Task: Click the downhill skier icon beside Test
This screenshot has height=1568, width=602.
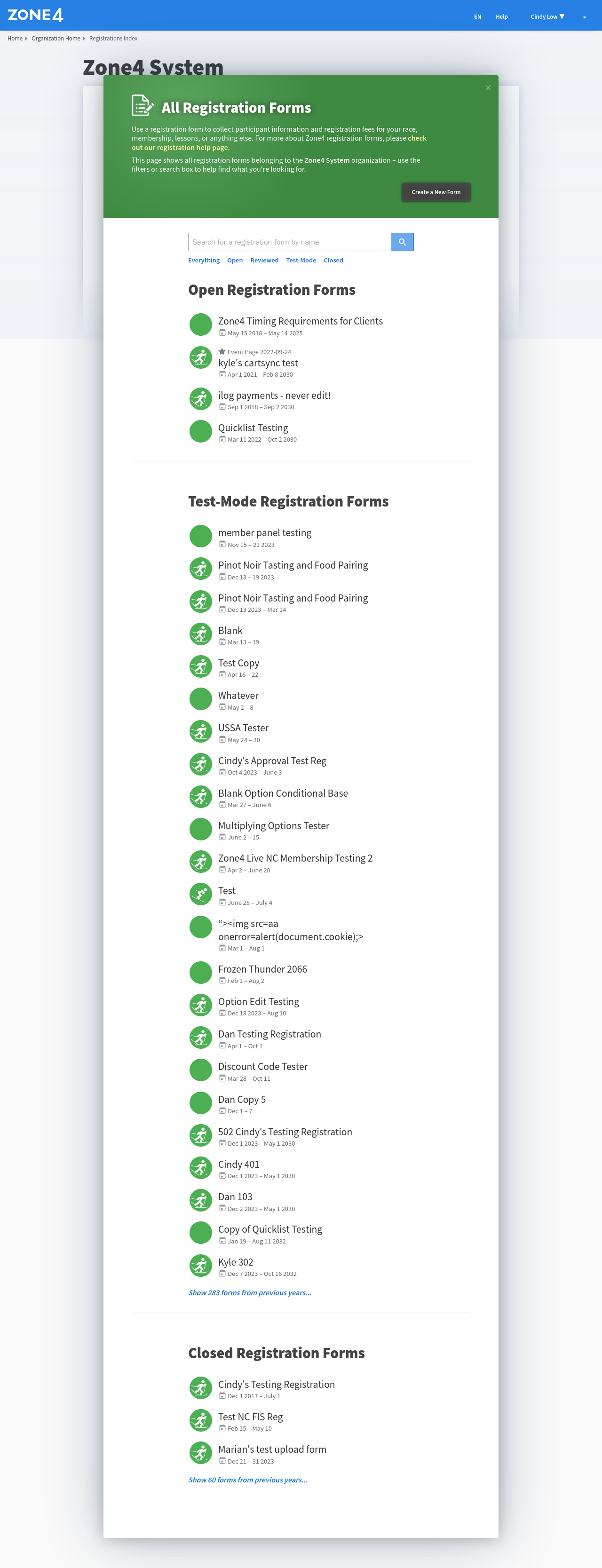Action: 200,894
